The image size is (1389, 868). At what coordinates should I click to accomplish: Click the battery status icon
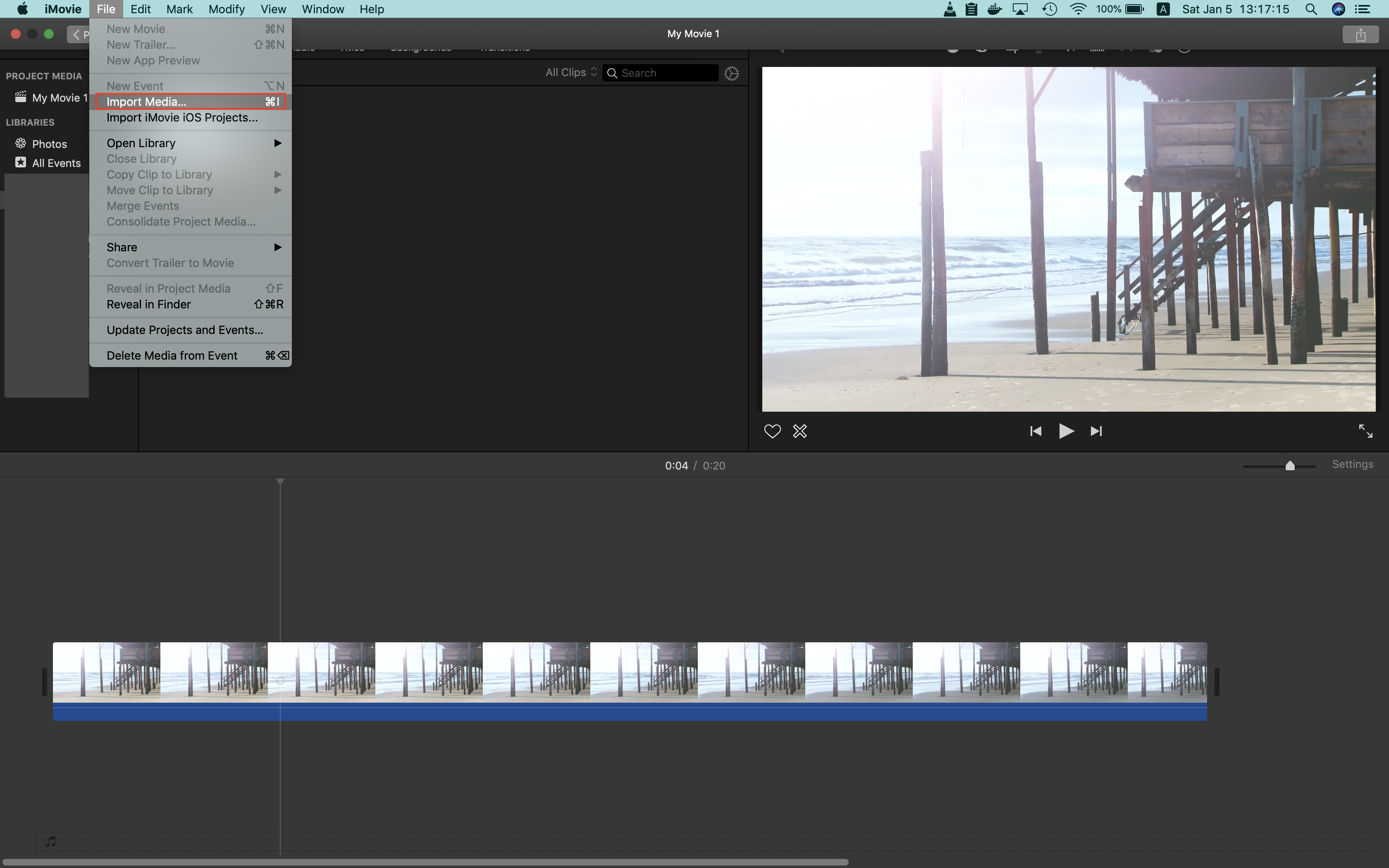point(1135,9)
